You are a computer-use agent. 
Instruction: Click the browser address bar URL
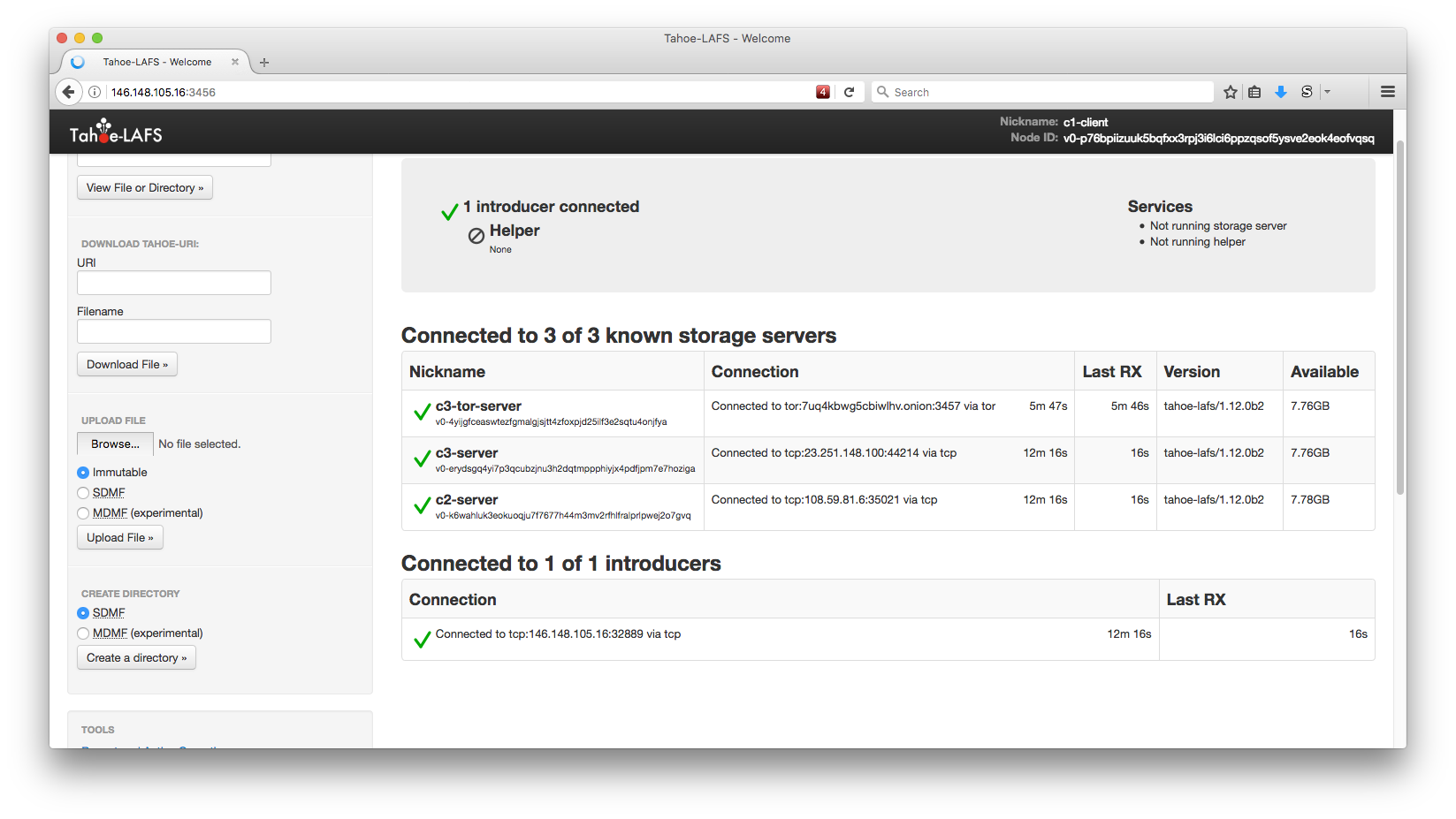point(164,92)
